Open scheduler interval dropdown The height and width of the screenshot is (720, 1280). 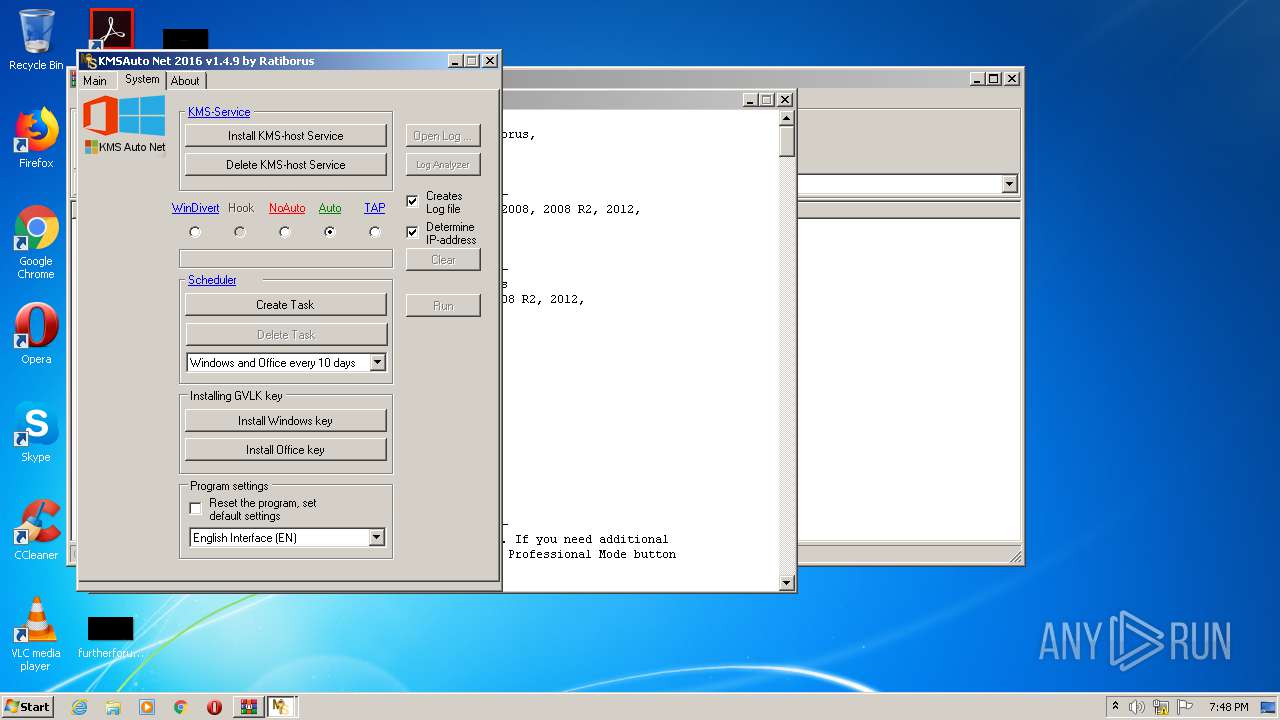377,363
